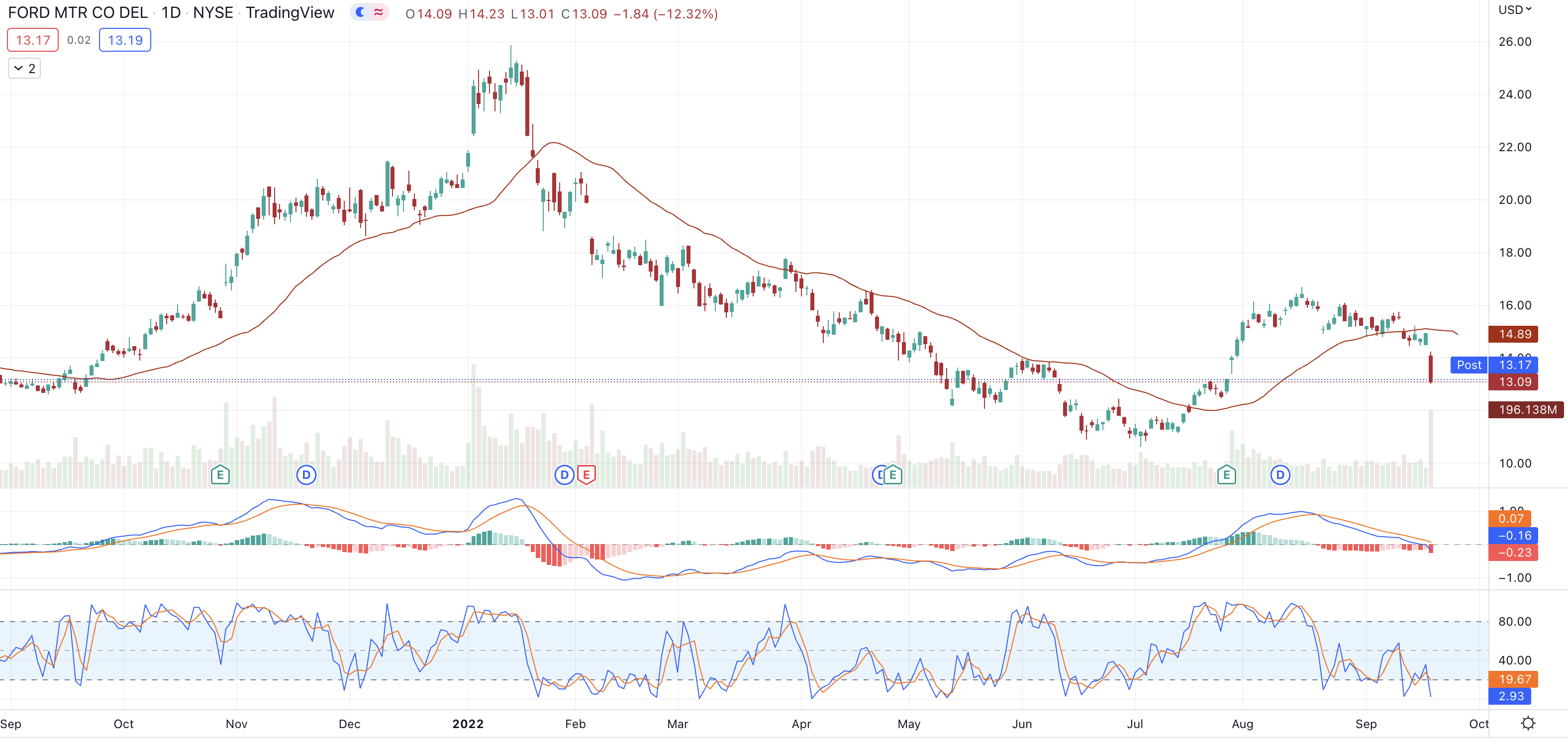Click the -0.23 MACD histogram value label
This screenshot has height=743, width=1568.
tap(1514, 553)
